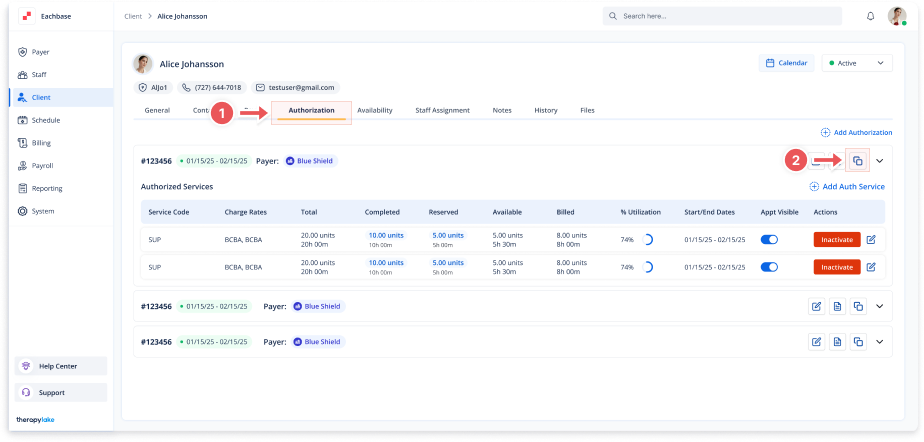This screenshot has height=442, width=924.
Task: Click the Add Auth Service link
Action: [x=847, y=187]
